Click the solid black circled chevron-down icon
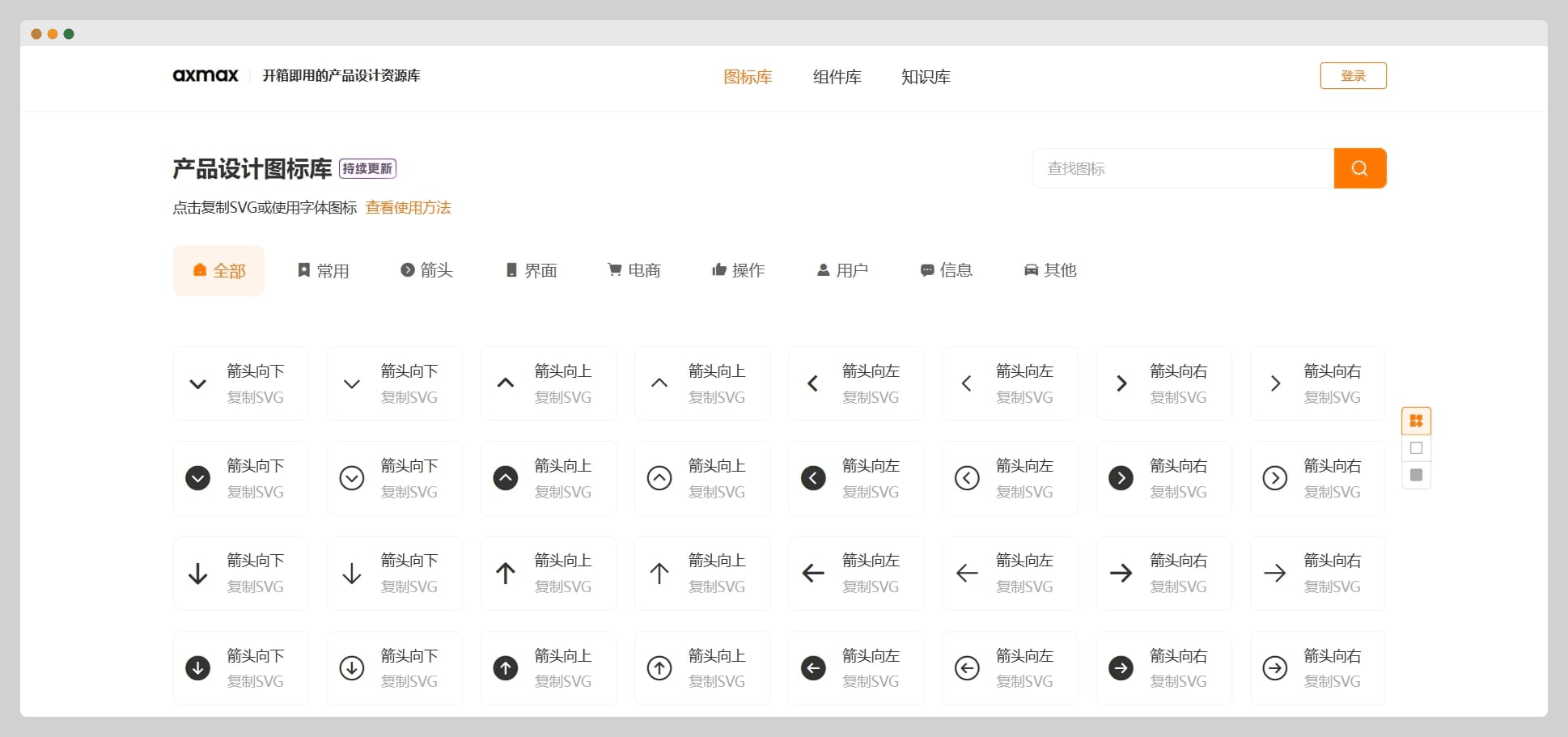Image resolution: width=1568 pixels, height=737 pixels. point(198,478)
